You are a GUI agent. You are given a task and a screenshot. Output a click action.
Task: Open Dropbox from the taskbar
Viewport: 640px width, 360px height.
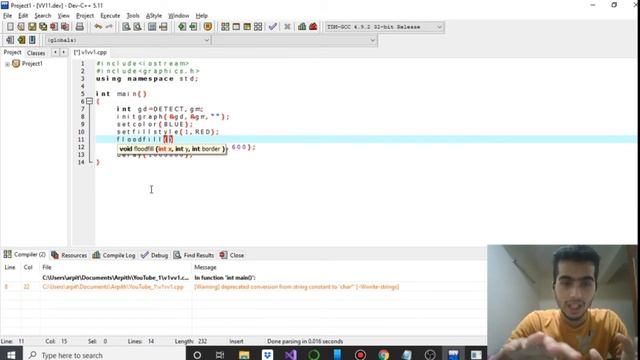pyautogui.click(x=267, y=355)
